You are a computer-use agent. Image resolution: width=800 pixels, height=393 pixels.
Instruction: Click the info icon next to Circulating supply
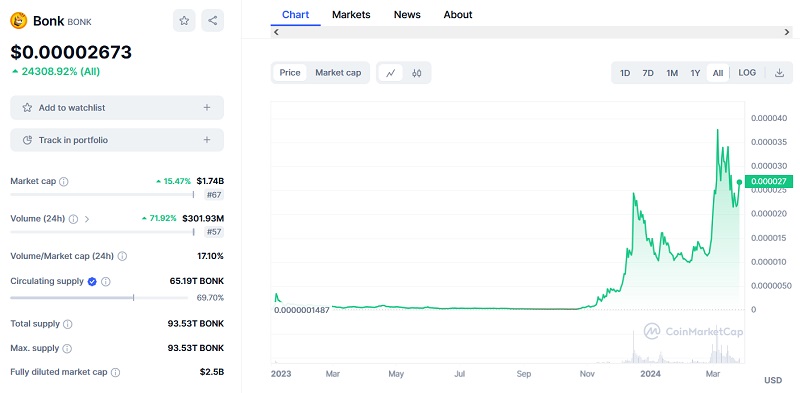[106, 281]
